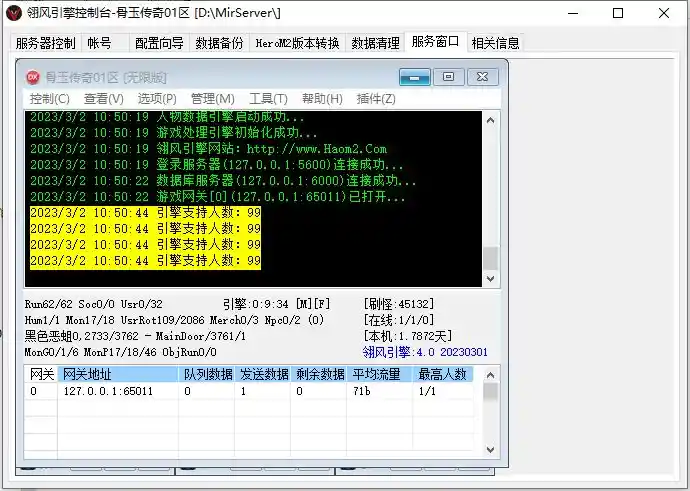The height and width of the screenshot is (491, 690).
Task: Open the 控制(C) menu
Action: [x=49, y=99]
